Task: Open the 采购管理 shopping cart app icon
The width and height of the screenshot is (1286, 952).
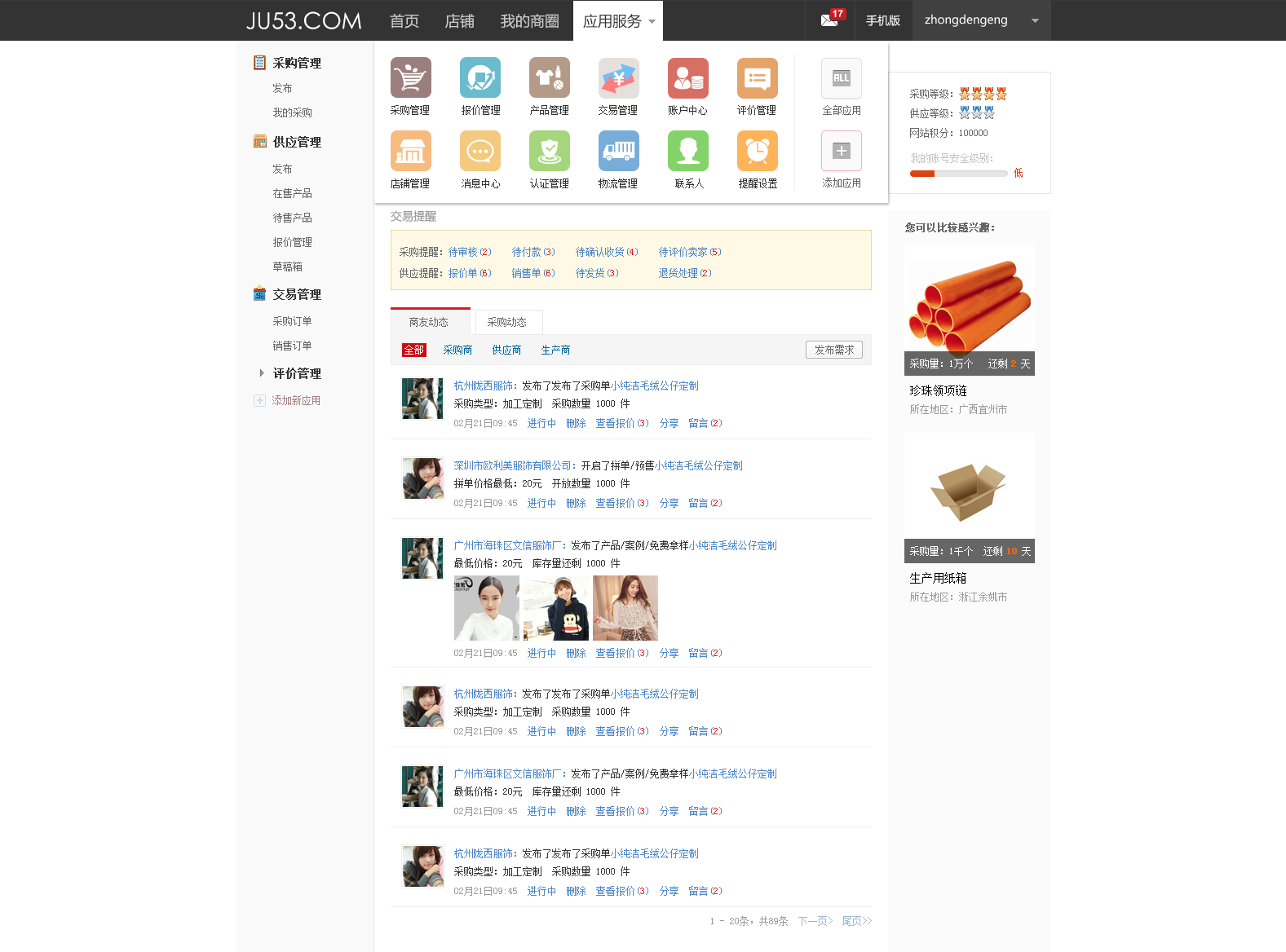Action: 410,78
